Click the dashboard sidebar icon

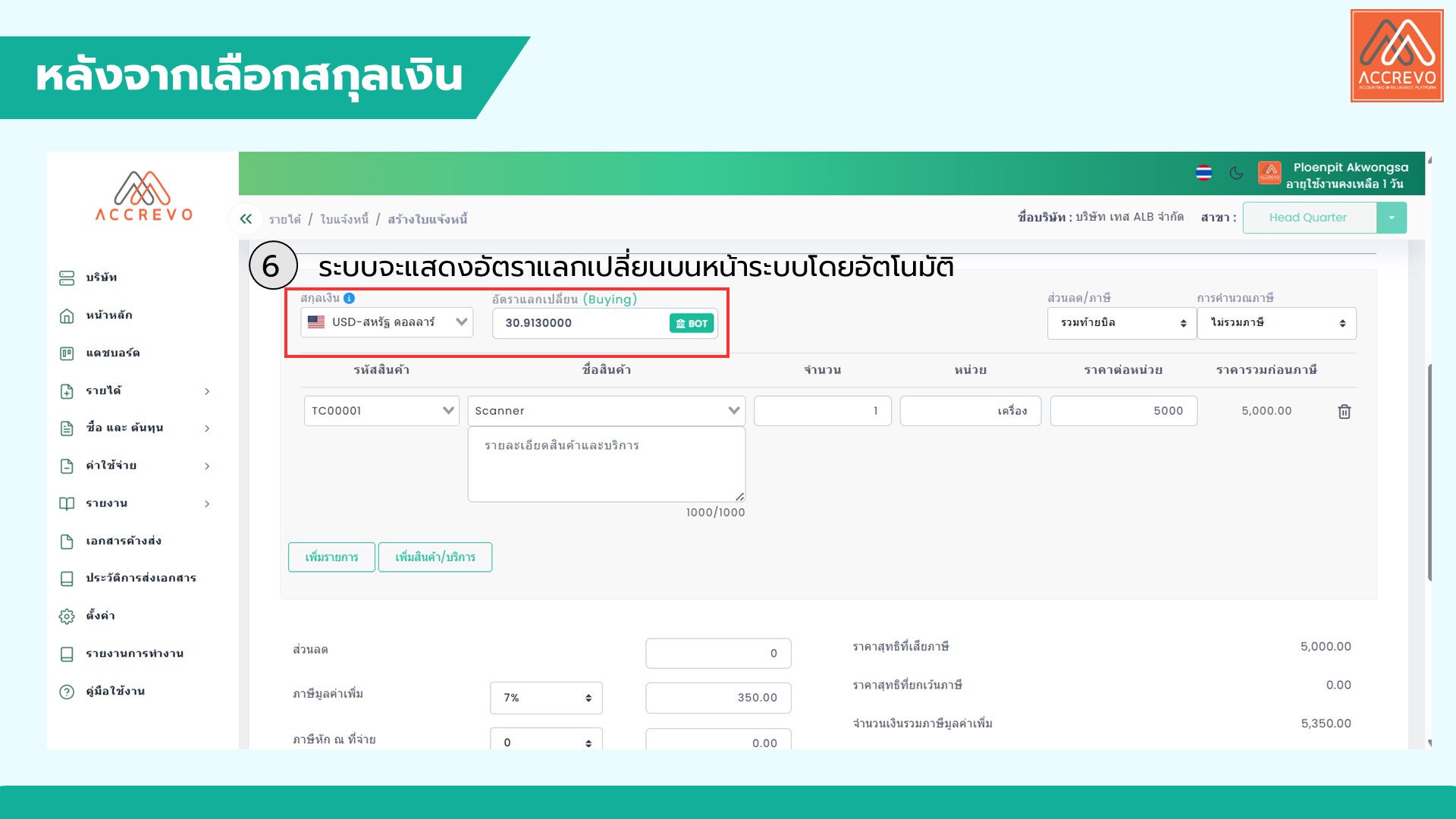coord(67,353)
